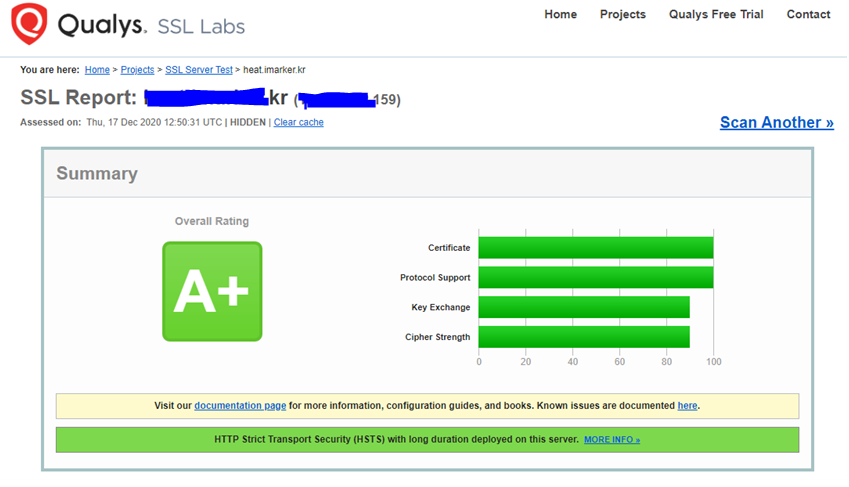The width and height of the screenshot is (849, 487).
Task: Go to SSL Server Test breadcrumb
Action: coord(199,70)
